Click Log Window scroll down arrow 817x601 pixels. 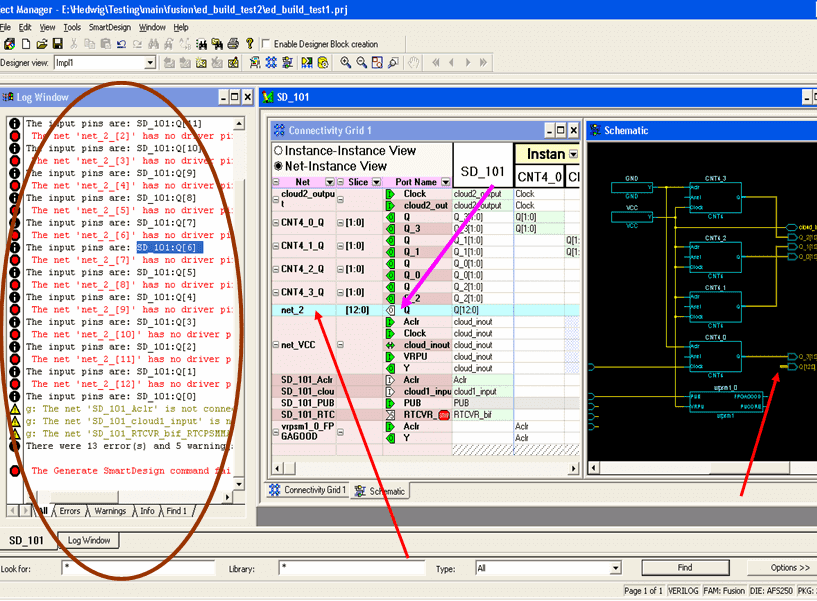tap(239, 484)
